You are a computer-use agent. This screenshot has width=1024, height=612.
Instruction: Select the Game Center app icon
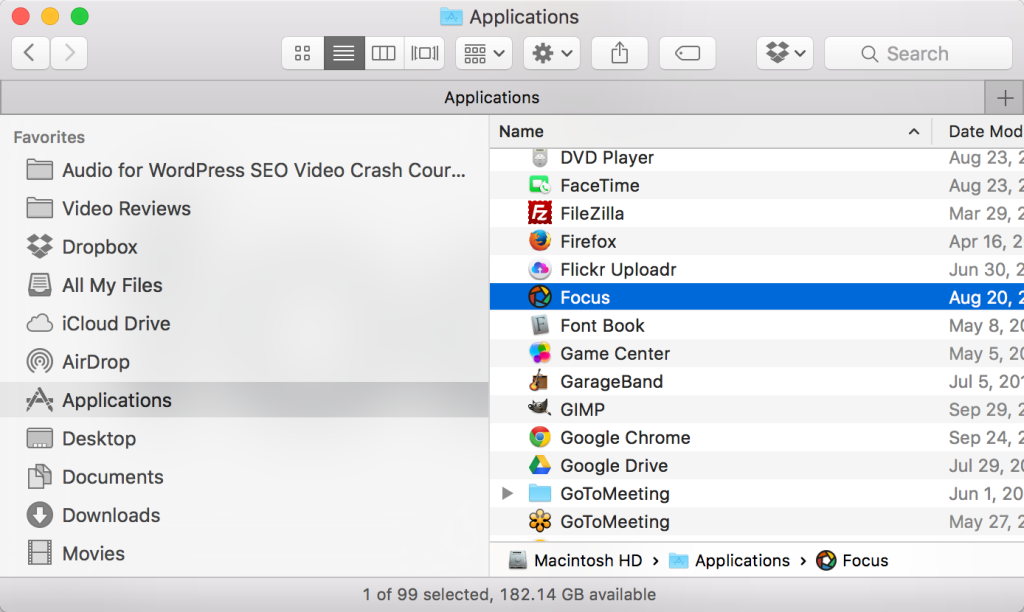coord(539,353)
